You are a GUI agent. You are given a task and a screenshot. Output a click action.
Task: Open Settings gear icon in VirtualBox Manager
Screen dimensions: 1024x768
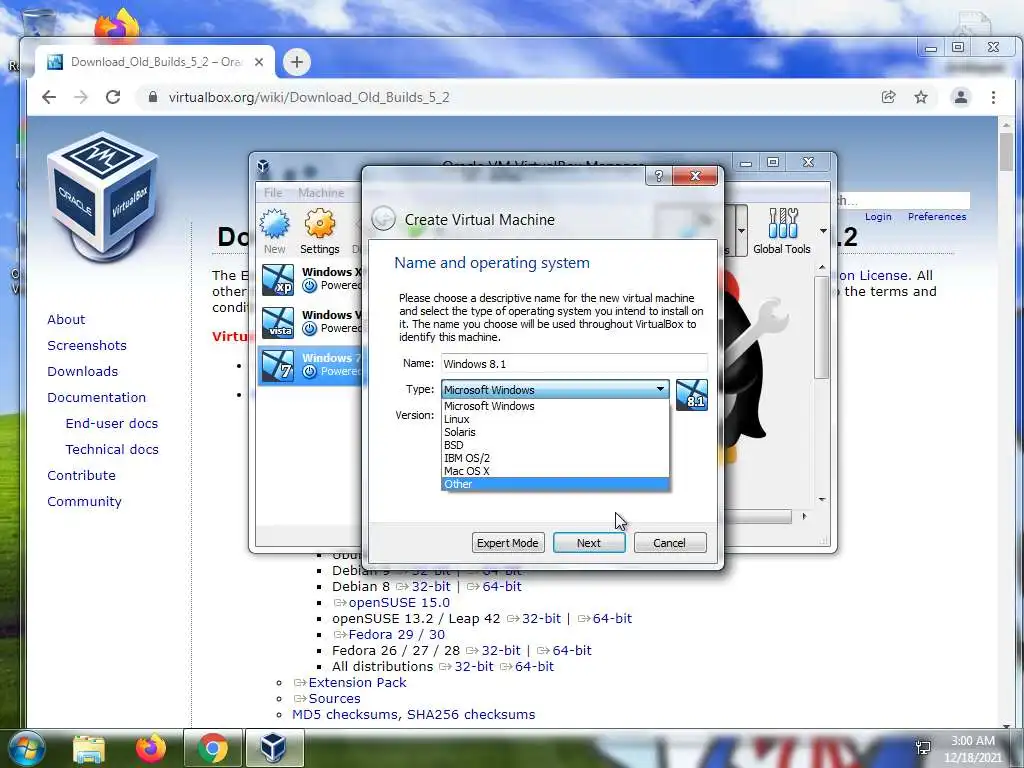[x=319, y=231]
